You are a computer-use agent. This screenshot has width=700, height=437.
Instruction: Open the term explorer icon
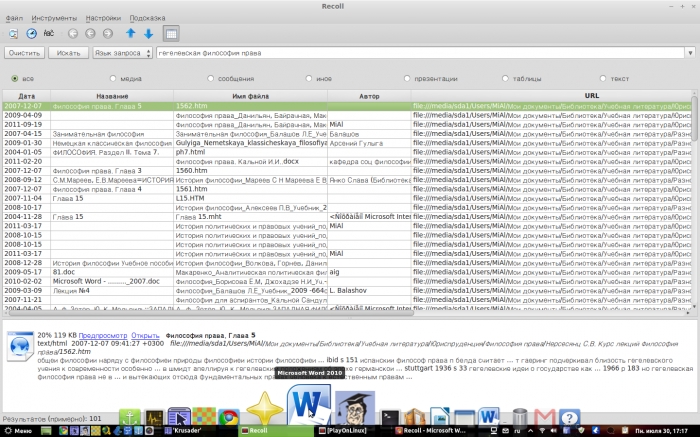[x=47, y=33]
